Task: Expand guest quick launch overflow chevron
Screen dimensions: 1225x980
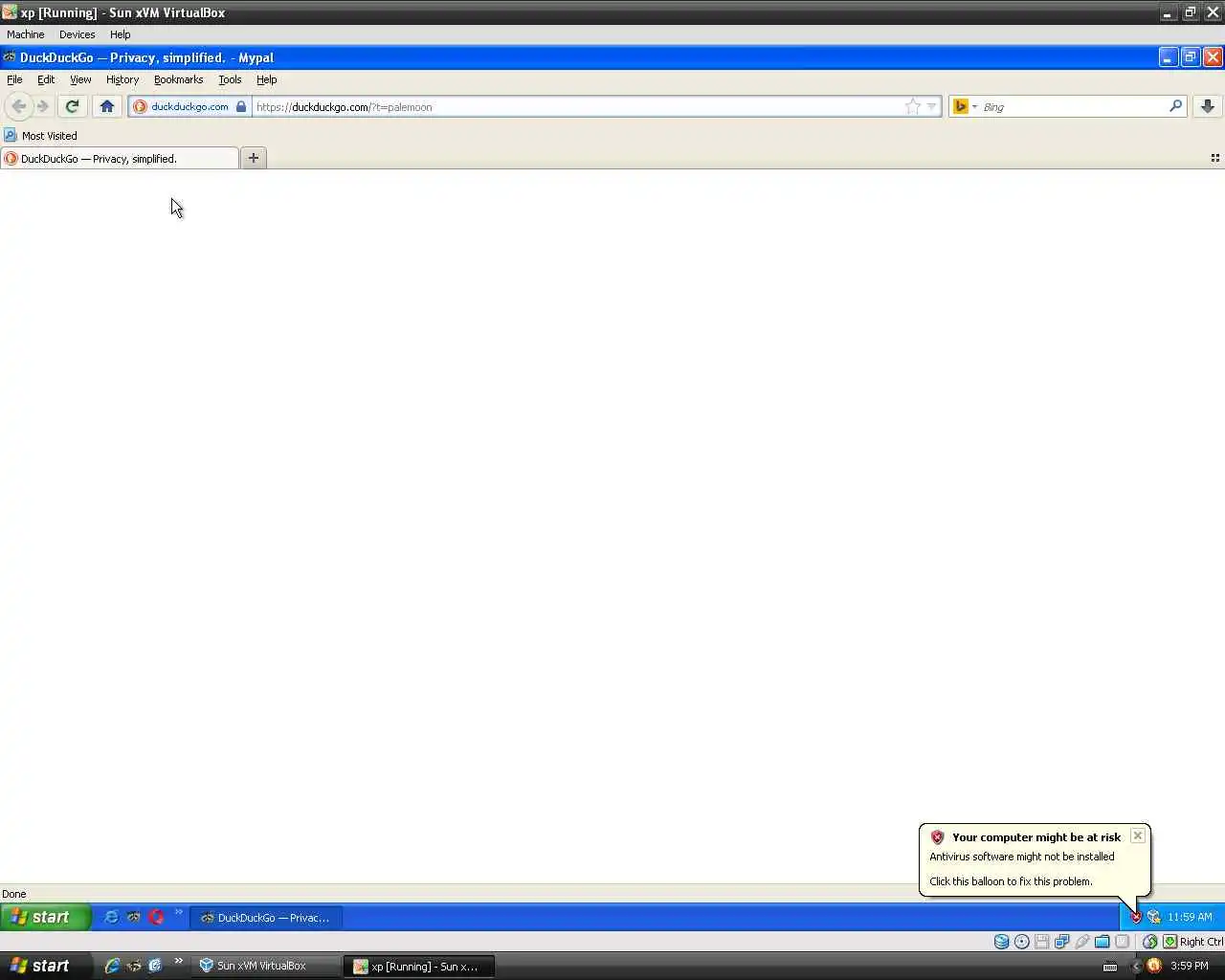Action: coord(178,913)
